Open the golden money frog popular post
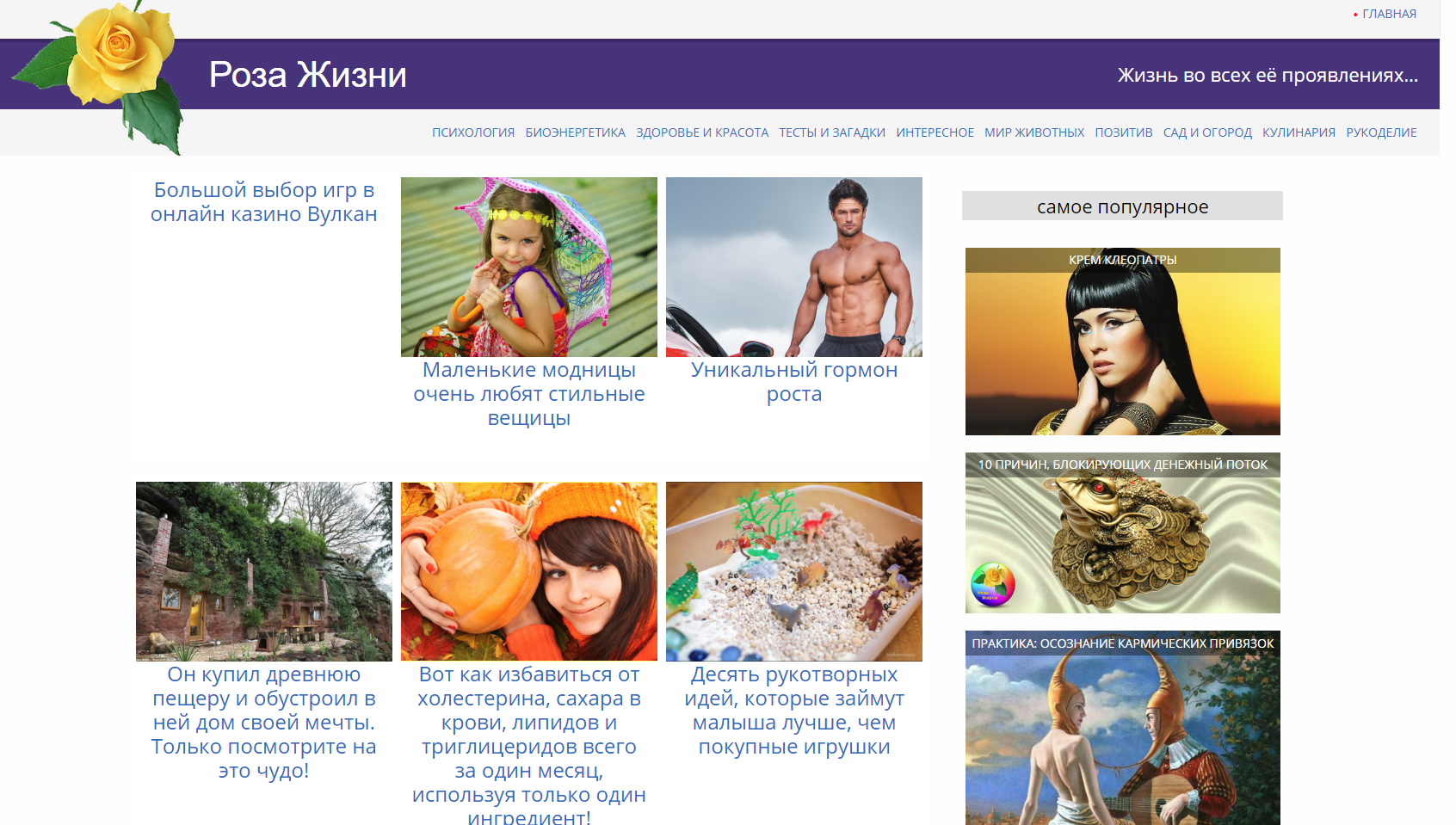The image size is (1456, 825). (1123, 533)
